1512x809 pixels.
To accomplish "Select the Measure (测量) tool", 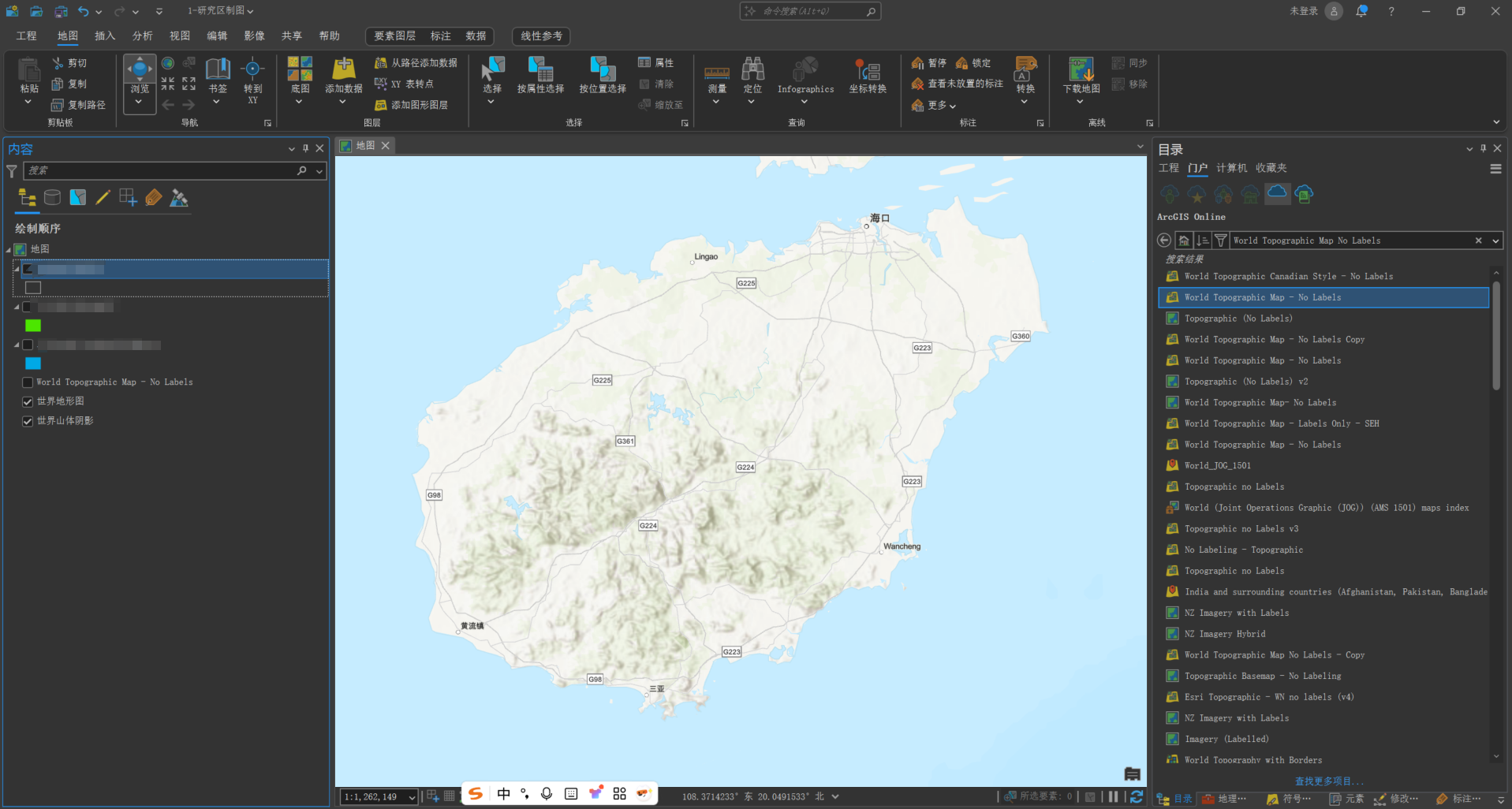I will coord(716,71).
